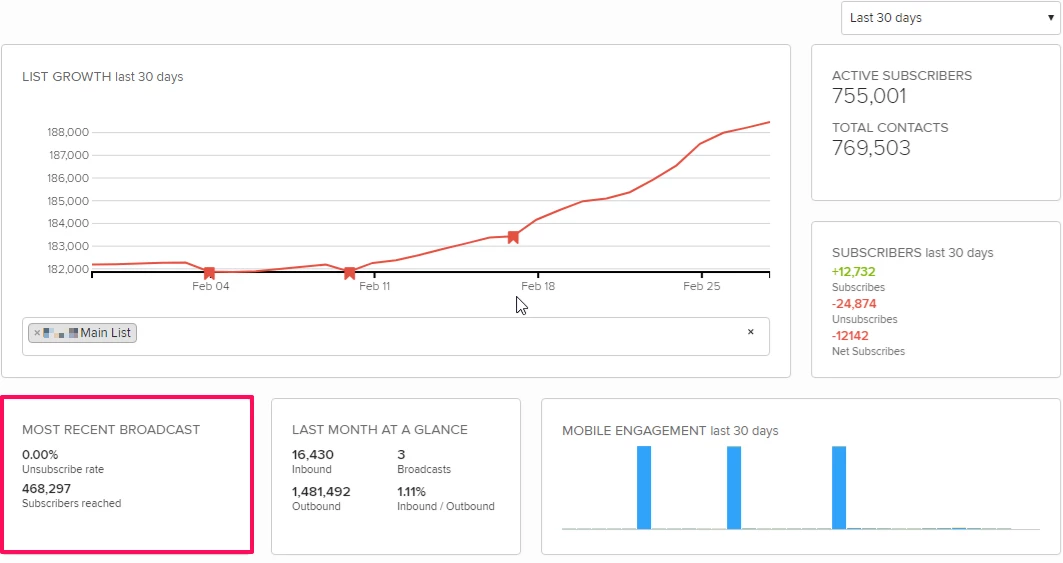
Task: Click the broadcast marker just before Feb 18
Action: click(x=513, y=237)
